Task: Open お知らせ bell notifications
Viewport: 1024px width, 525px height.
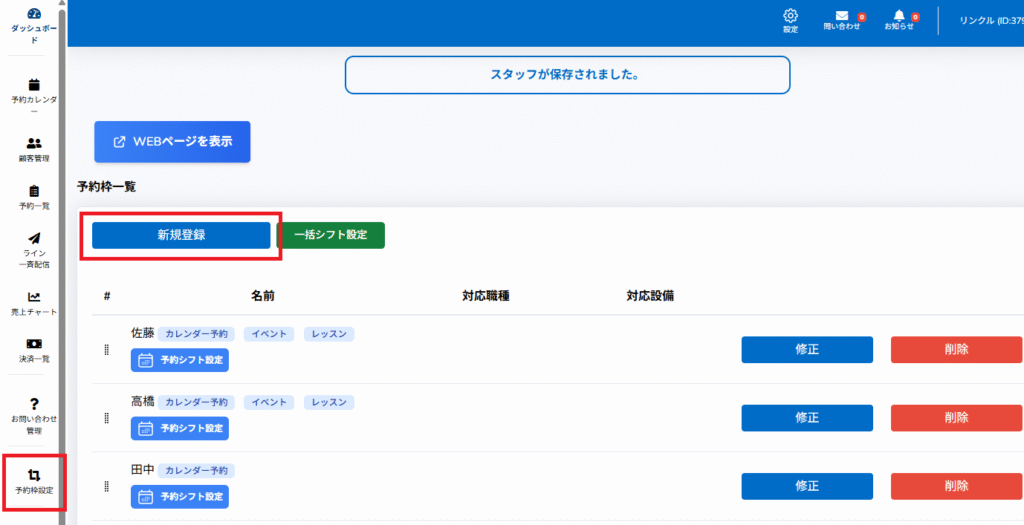Action: 898,16
